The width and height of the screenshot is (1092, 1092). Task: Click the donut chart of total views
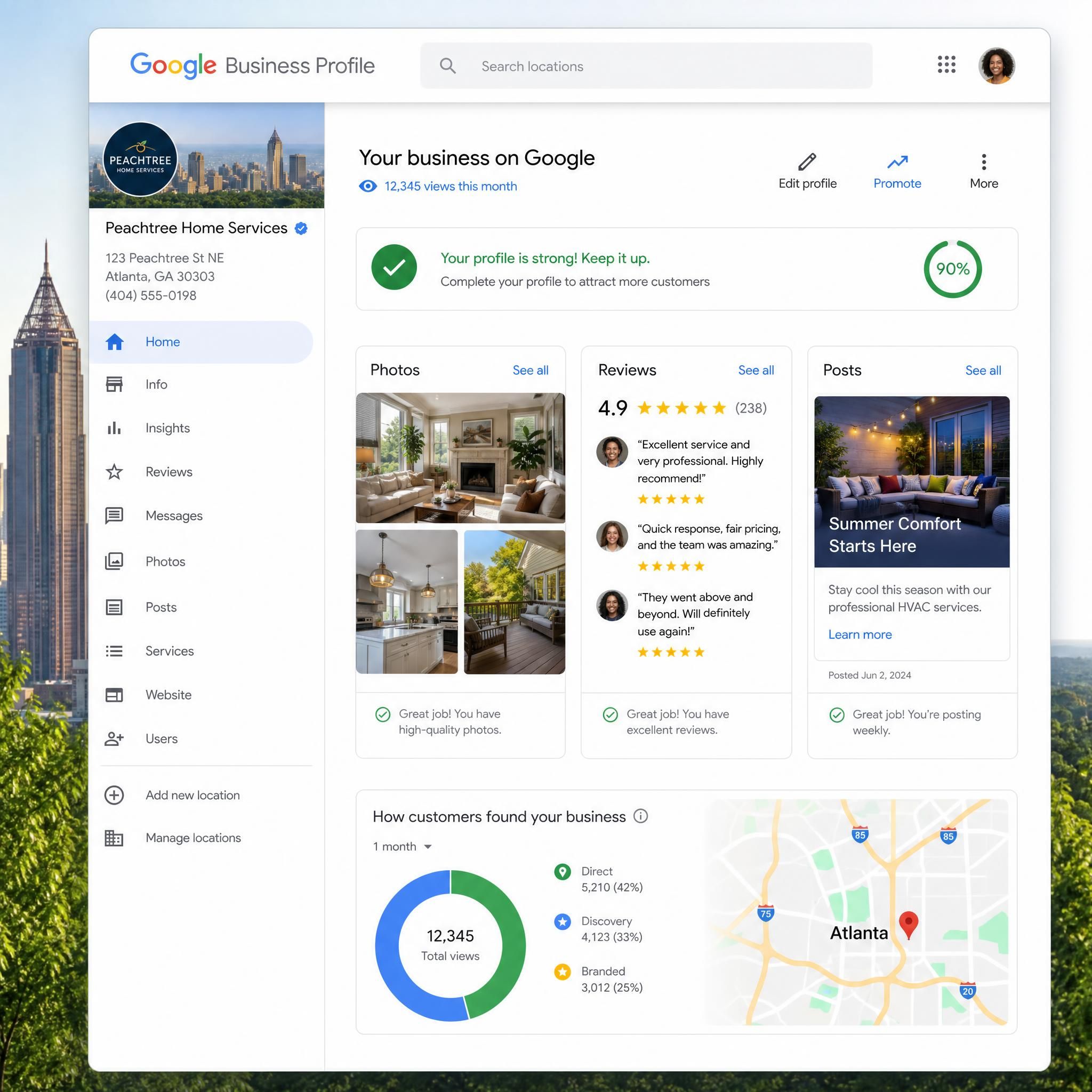[x=451, y=945]
